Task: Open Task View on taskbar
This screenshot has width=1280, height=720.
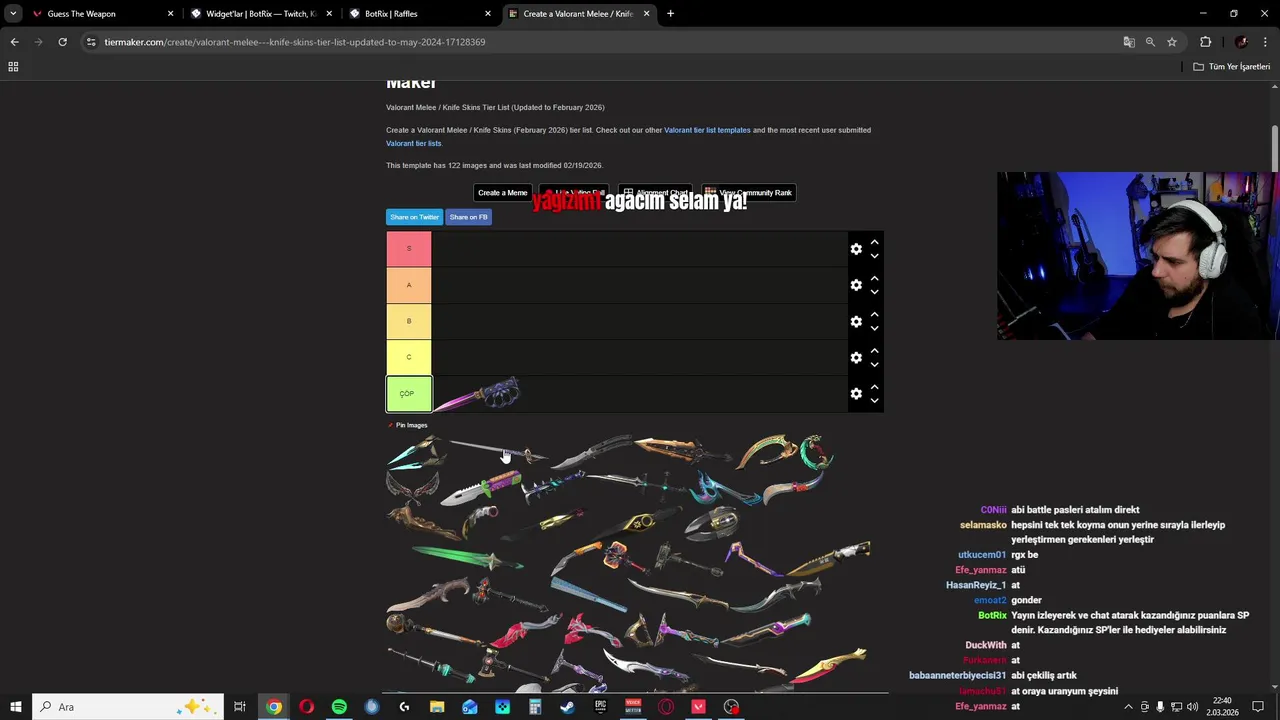Action: [240, 707]
